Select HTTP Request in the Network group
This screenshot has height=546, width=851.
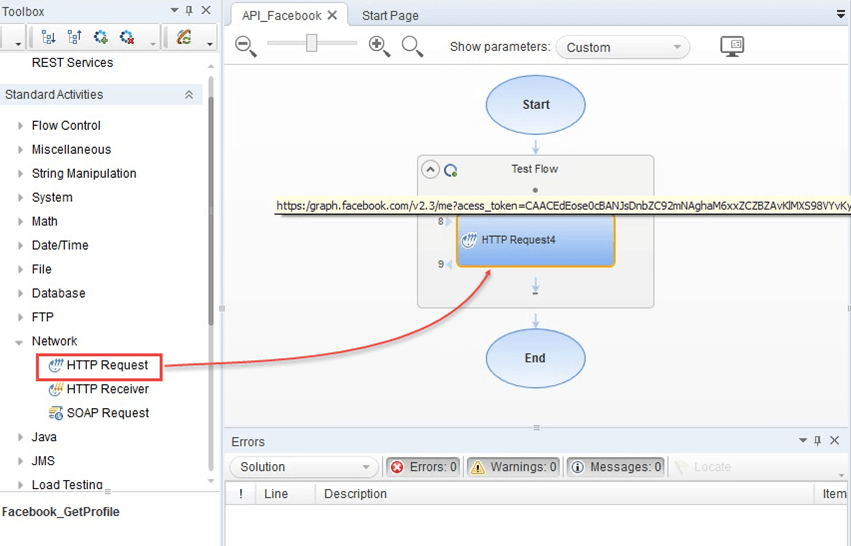click(x=107, y=365)
